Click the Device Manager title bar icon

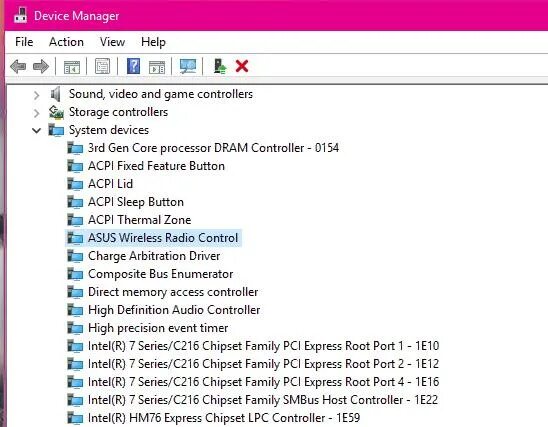(20, 15)
